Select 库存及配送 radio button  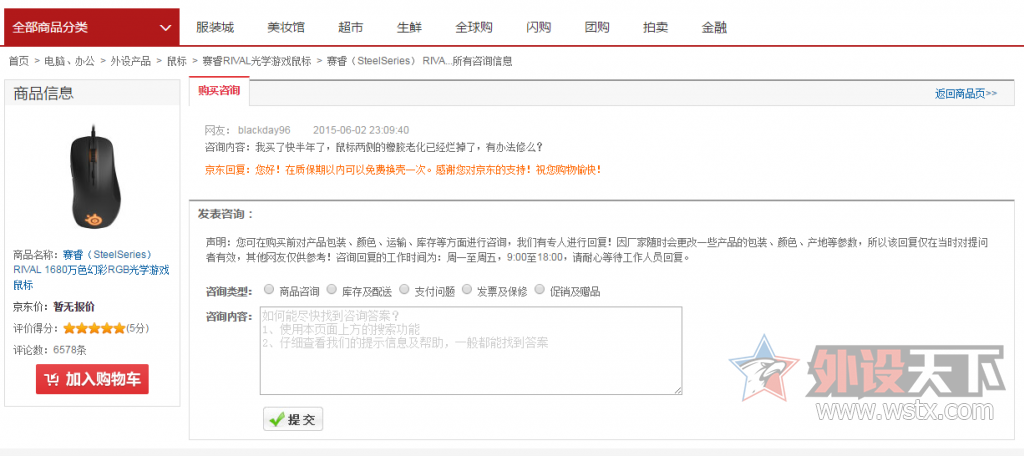pyautogui.click(x=331, y=289)
